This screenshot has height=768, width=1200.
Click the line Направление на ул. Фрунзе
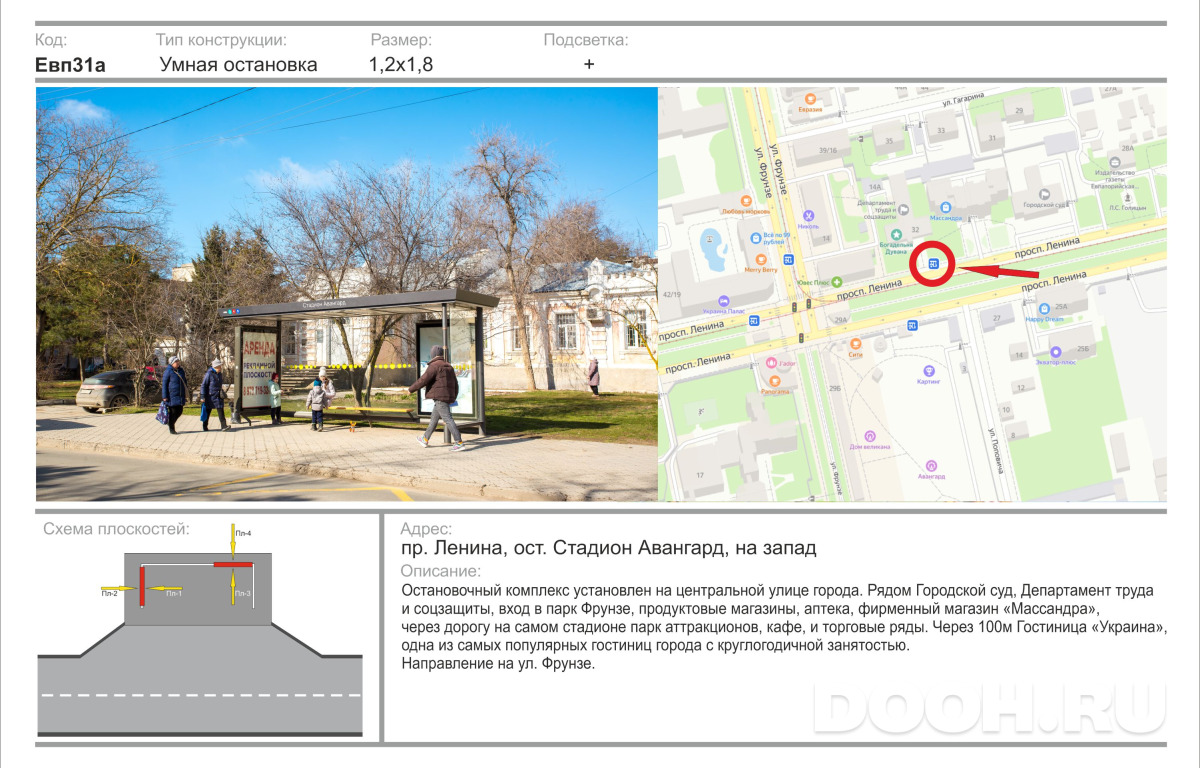coord(498,664)
